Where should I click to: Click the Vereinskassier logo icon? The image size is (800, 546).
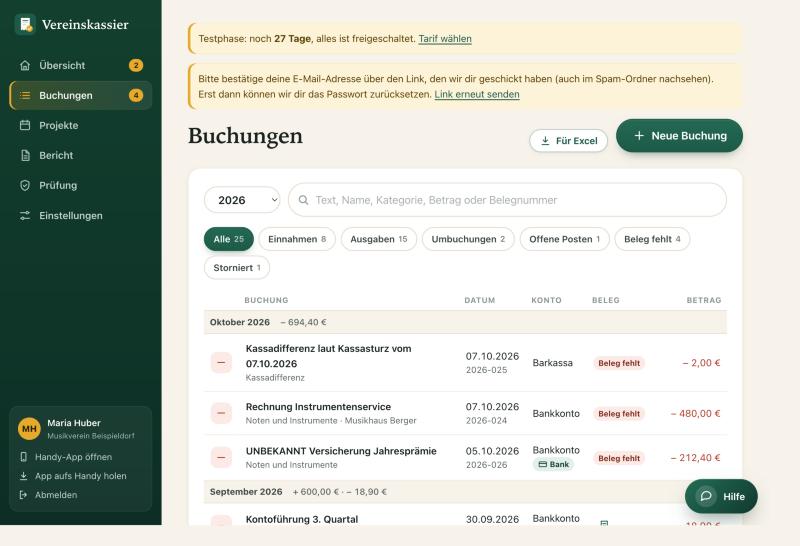tap(25, 24)
